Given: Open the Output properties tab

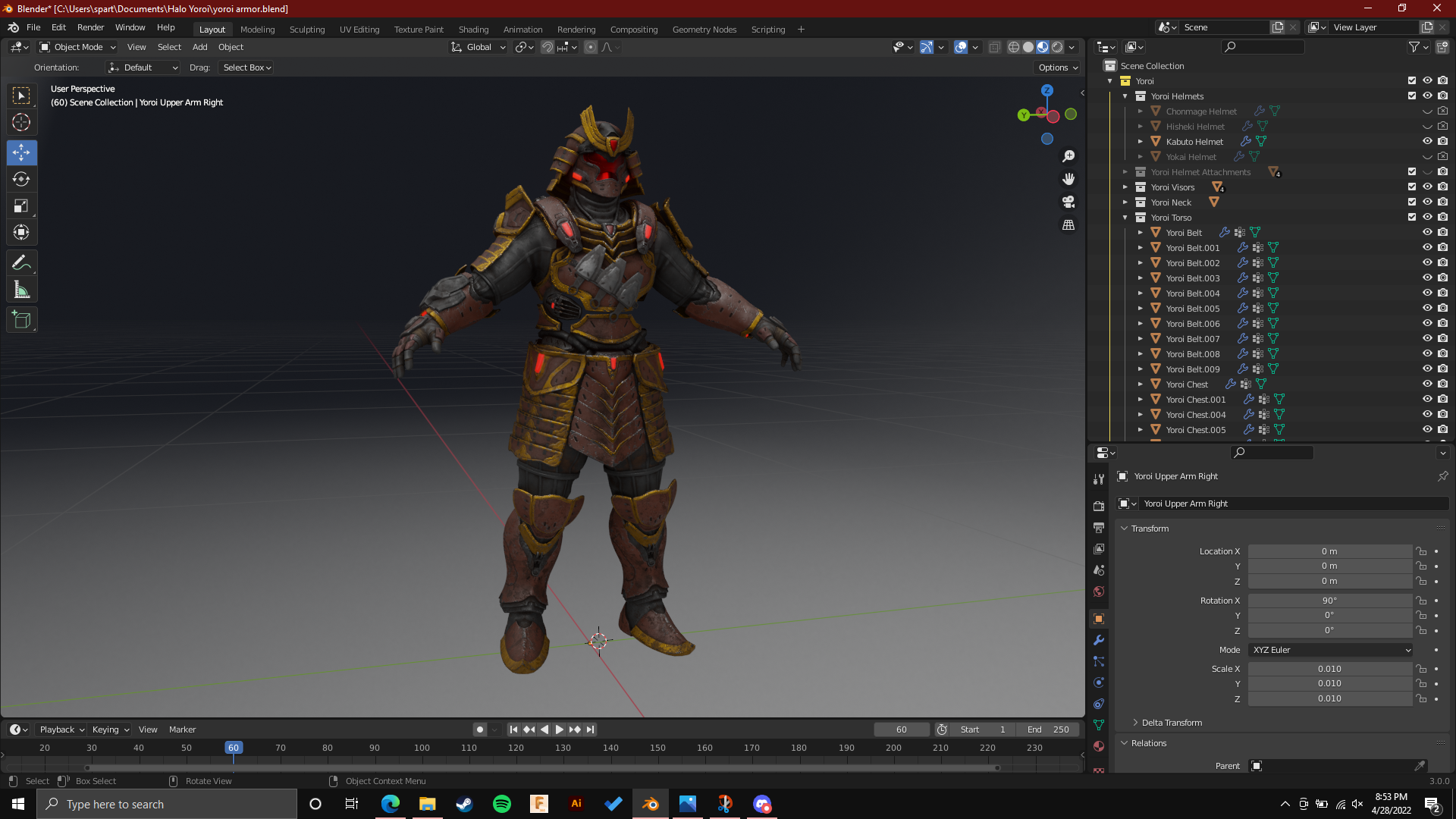Looking at the screenshot, I should 1099,527.
